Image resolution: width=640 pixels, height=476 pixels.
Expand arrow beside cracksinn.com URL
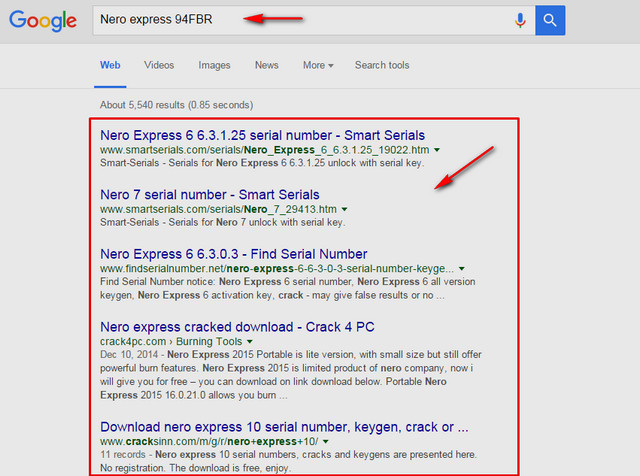click(326, 441)
